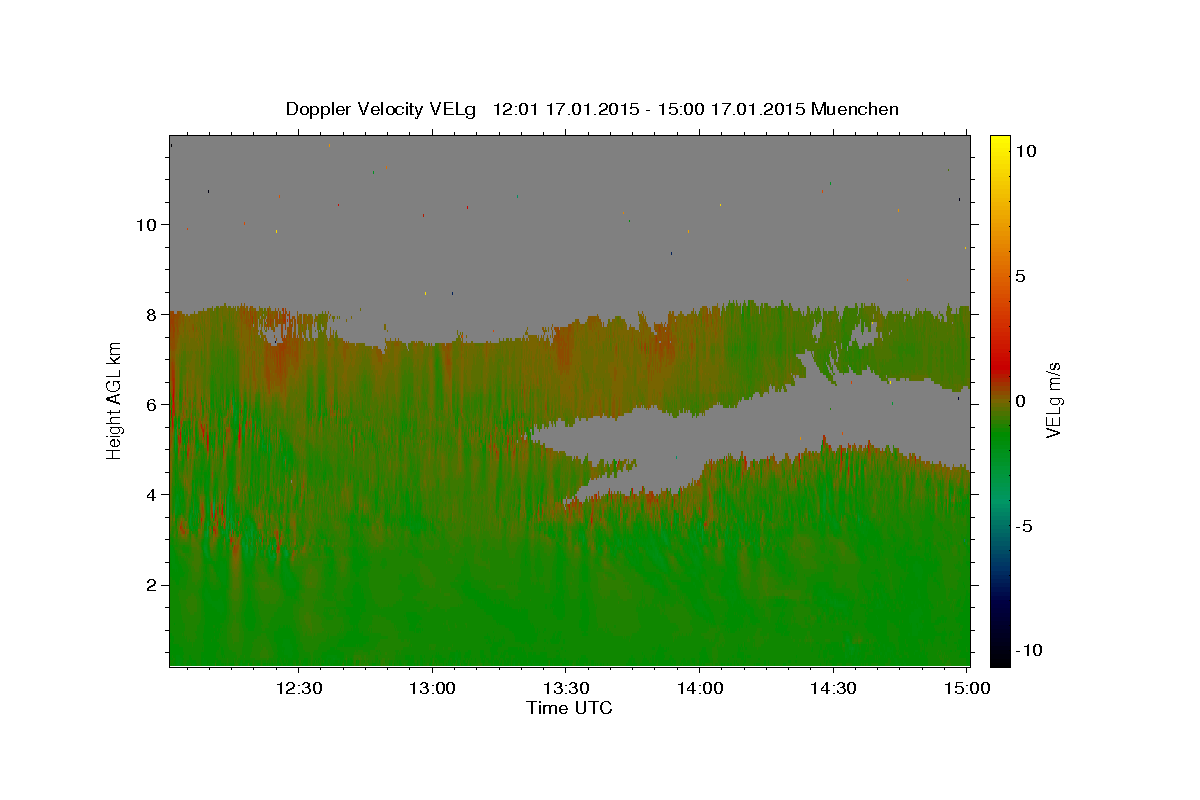Click the end date '15:00 17.01.2015' in title

click(731, 109)
